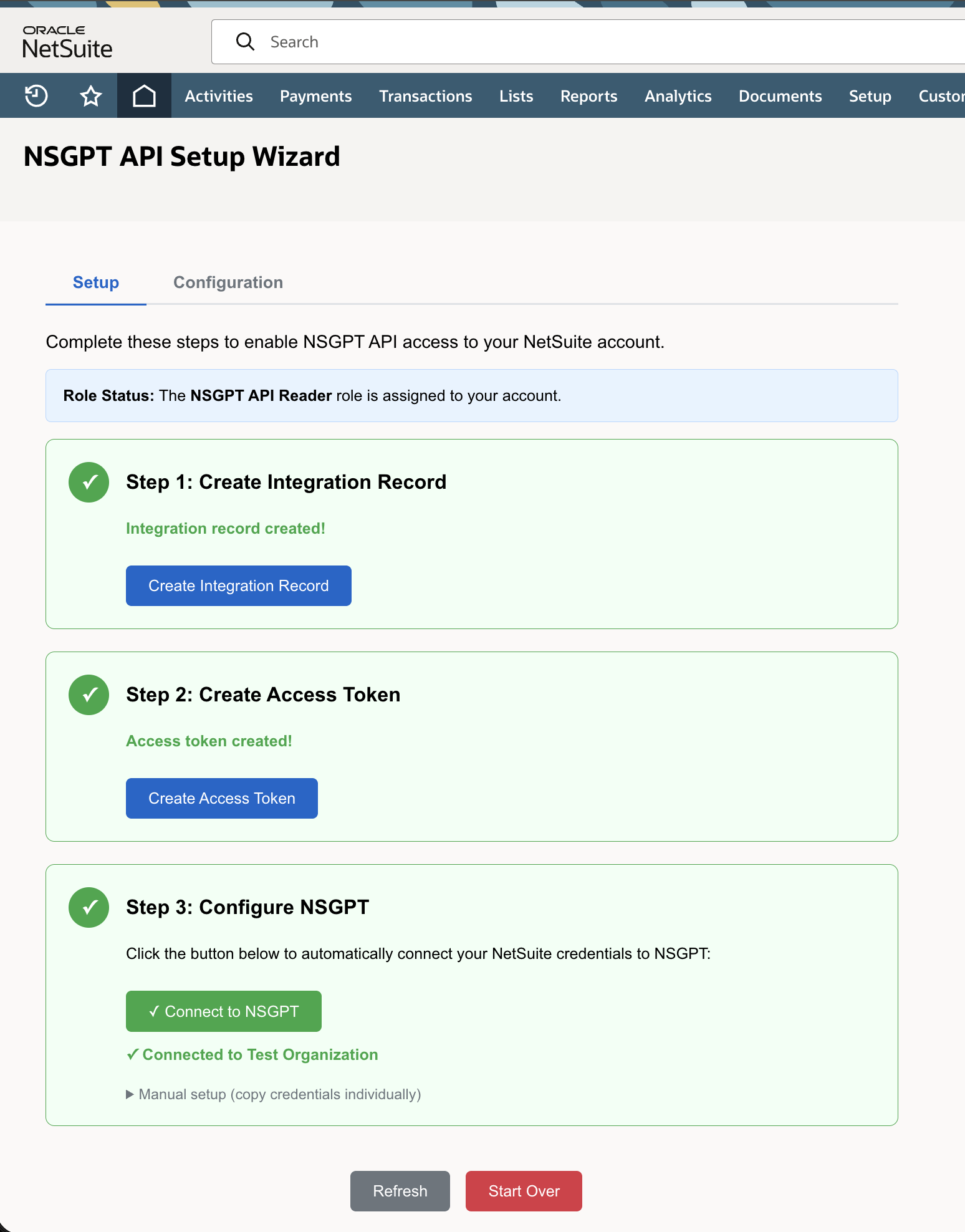The image size is (965, 1232).
Task: Go home using the house icon
Action: (x=143, y=95)
